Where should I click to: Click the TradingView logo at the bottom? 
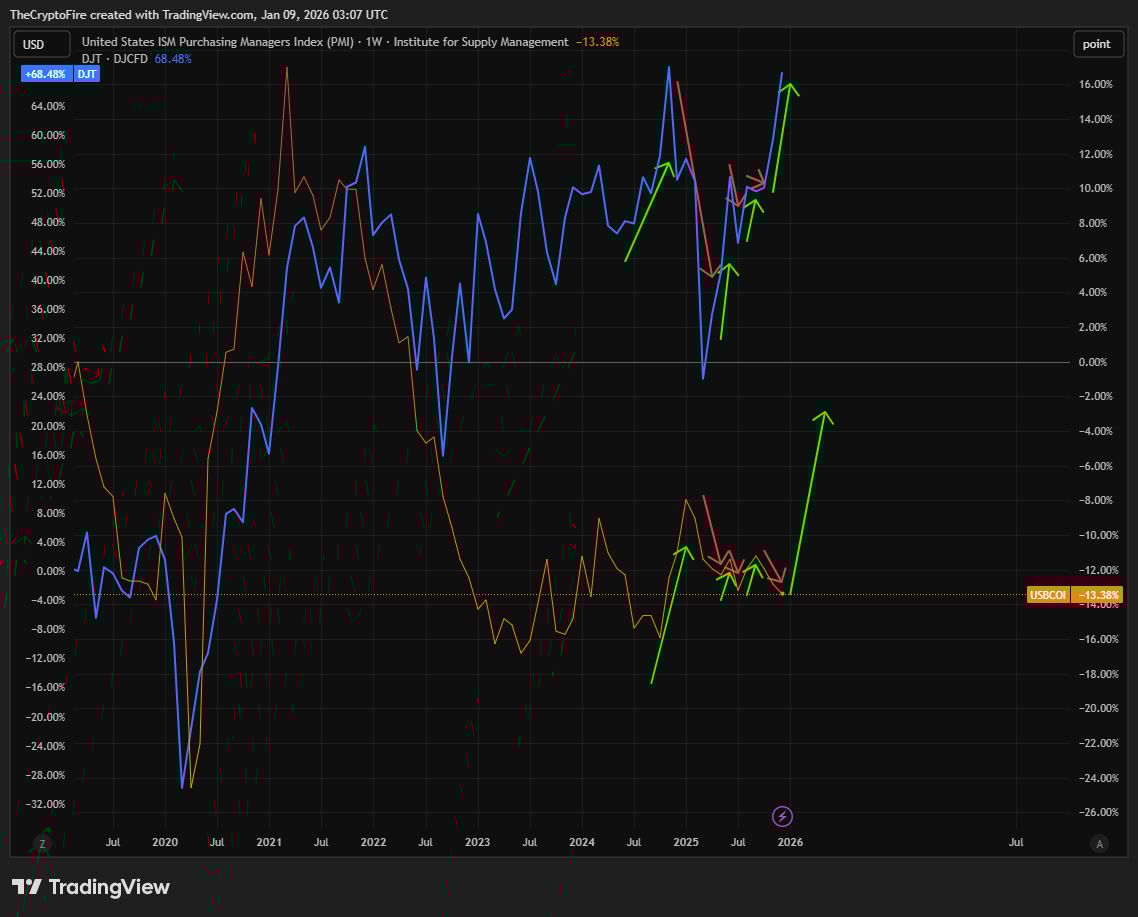pos(91,887)
